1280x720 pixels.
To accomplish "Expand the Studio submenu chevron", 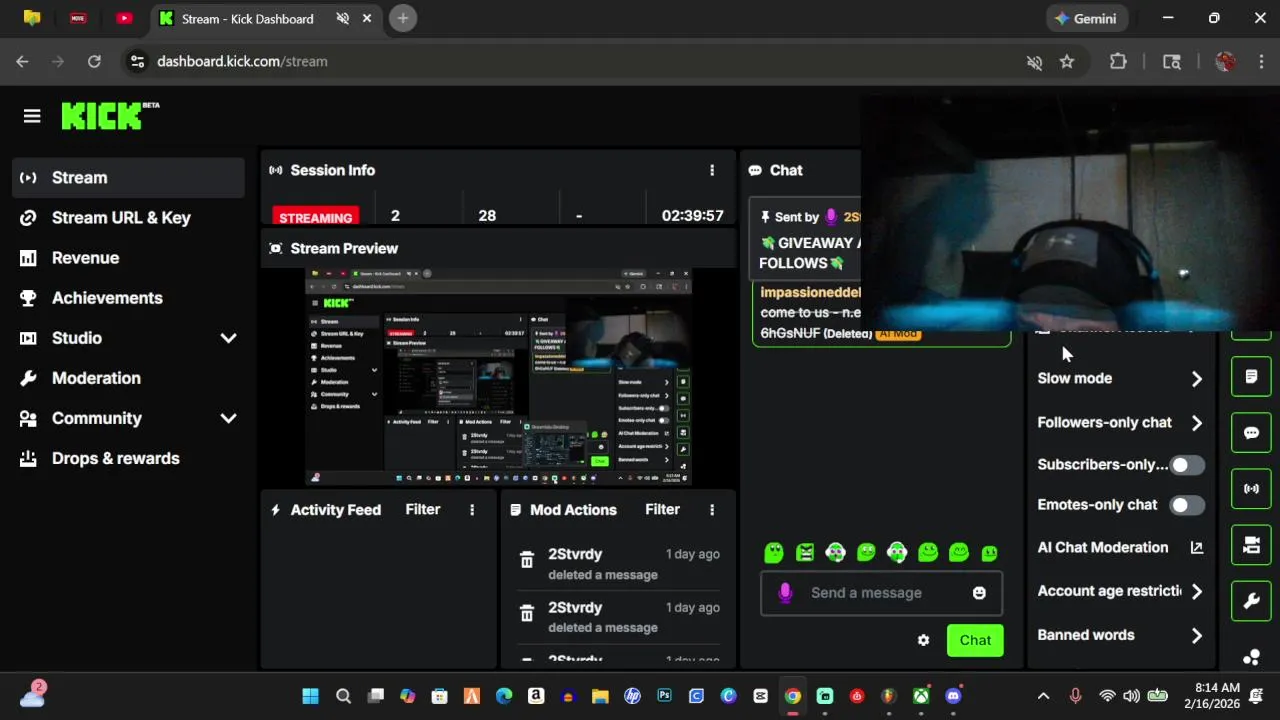I will point(228,338).
